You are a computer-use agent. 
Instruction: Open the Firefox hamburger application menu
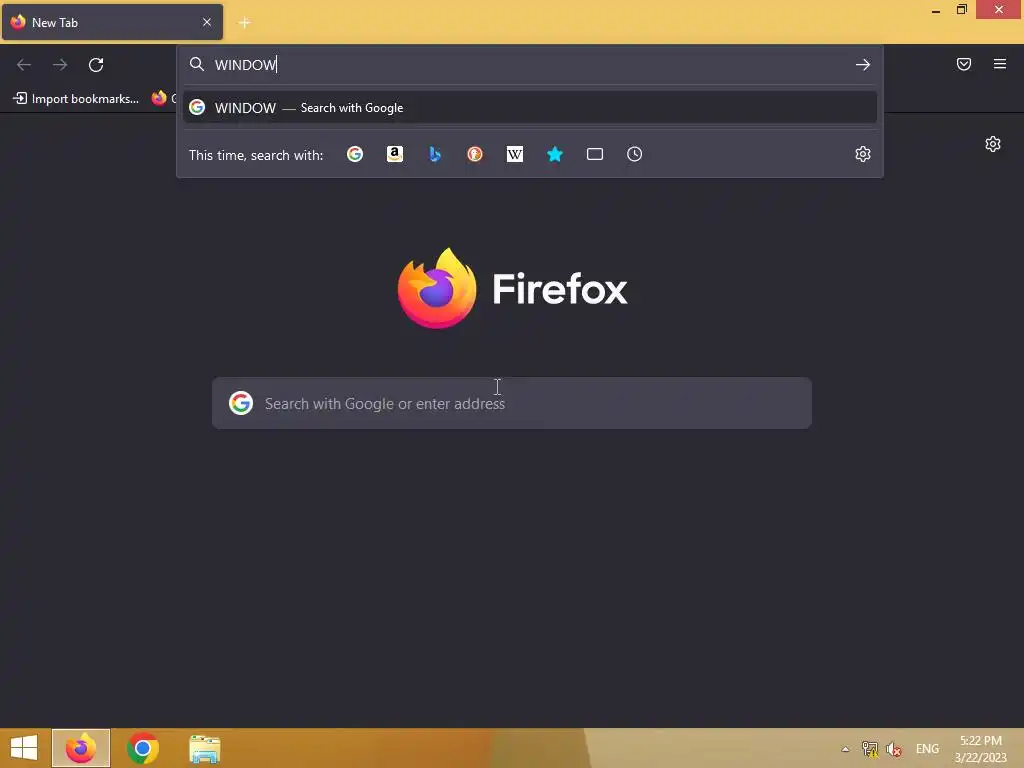[999, 64]
